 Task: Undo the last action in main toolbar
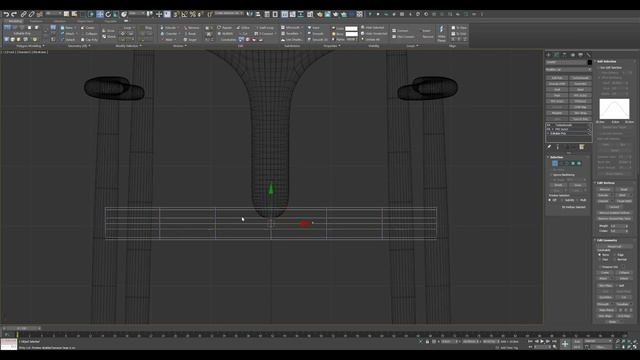pos(6,14)
